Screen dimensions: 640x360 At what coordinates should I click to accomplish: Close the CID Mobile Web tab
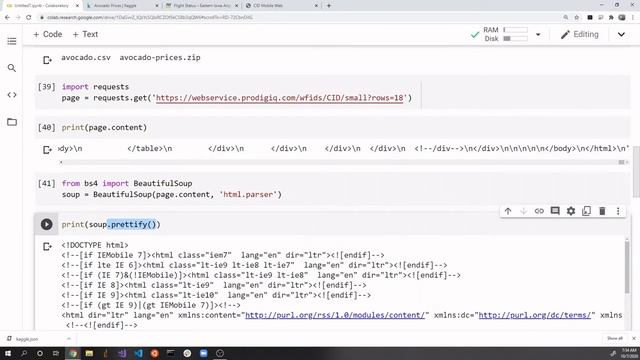point(316,6)
